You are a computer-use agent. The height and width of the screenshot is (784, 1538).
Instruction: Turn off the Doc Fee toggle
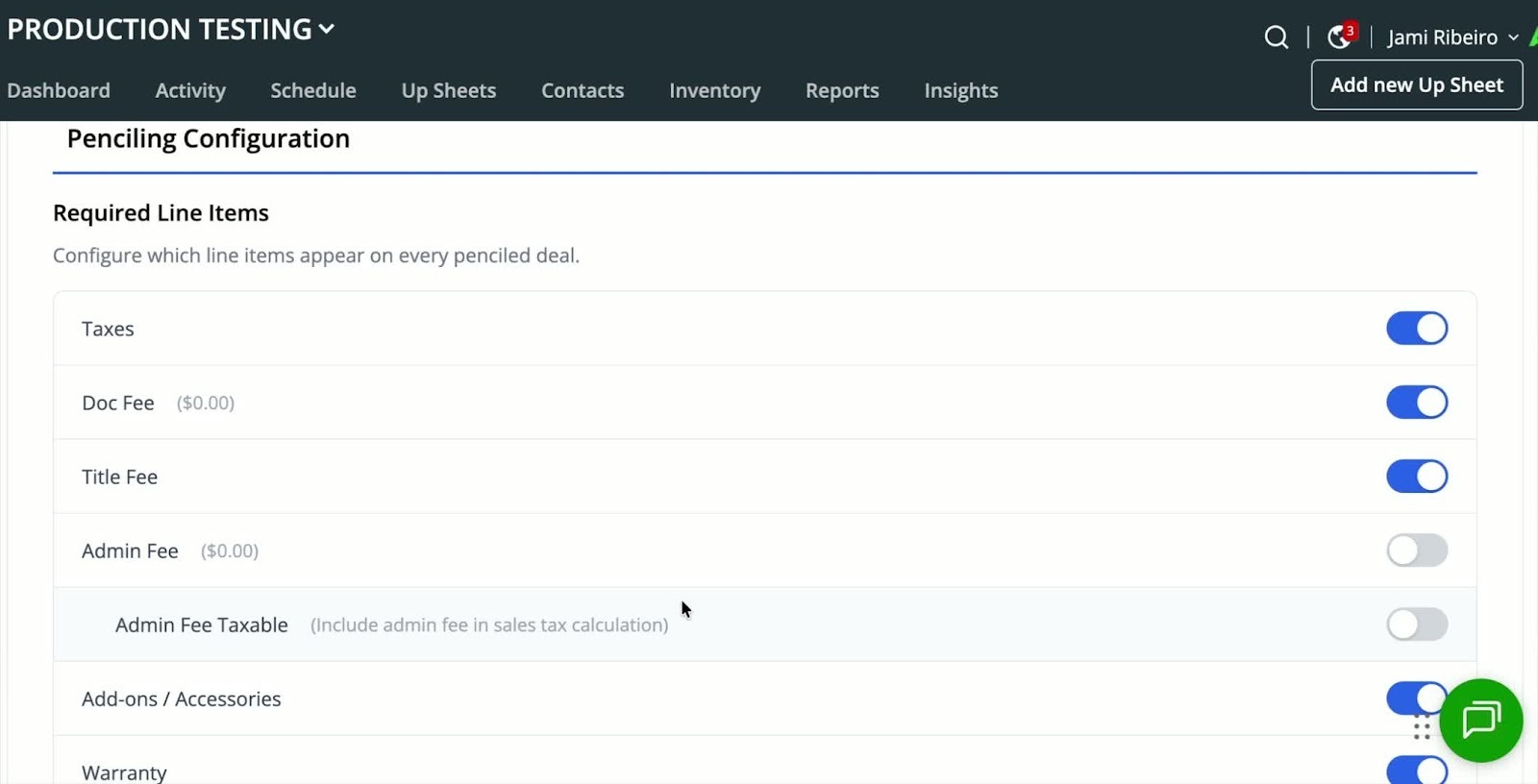point(1416,403)
